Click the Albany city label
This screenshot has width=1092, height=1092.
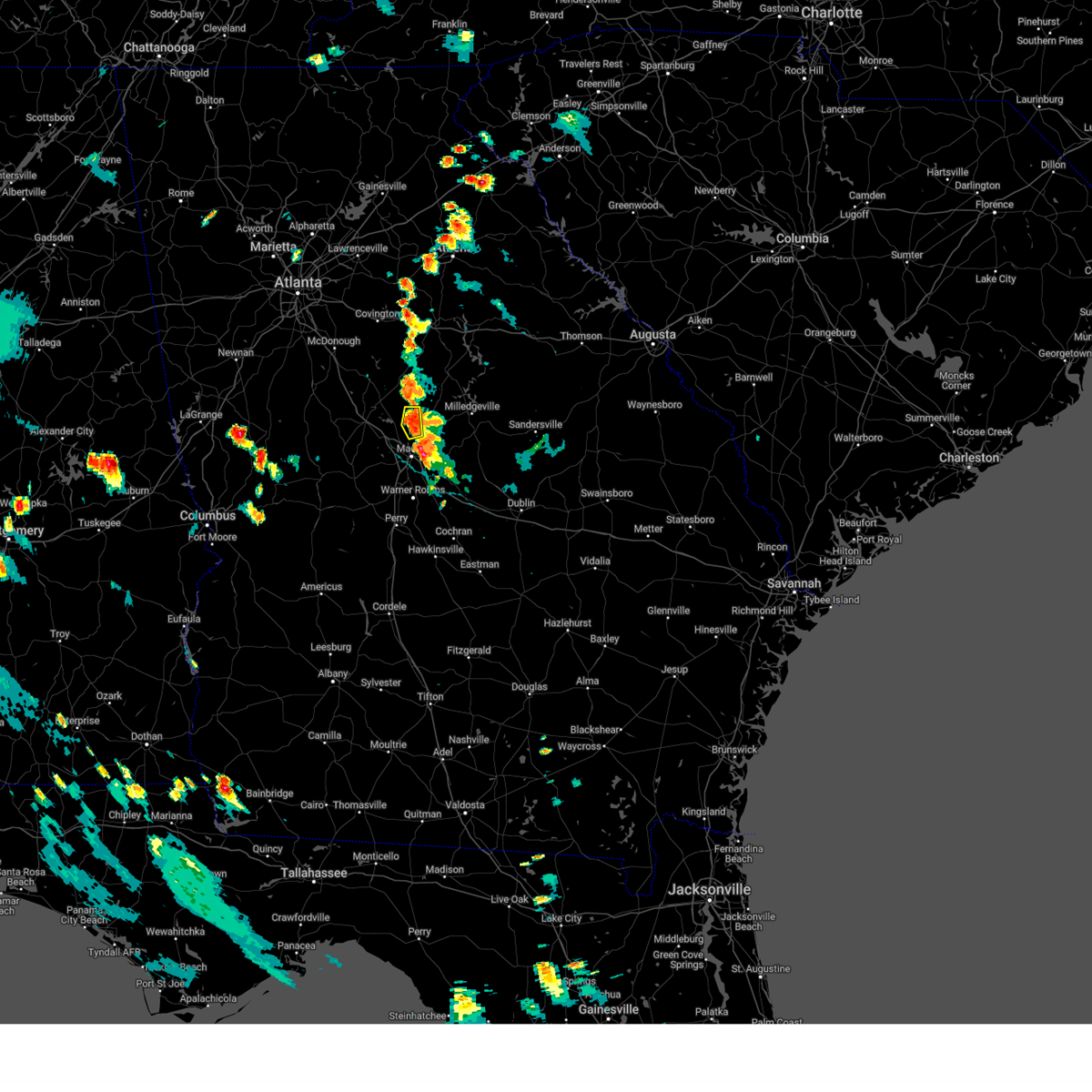click(333, 674)
